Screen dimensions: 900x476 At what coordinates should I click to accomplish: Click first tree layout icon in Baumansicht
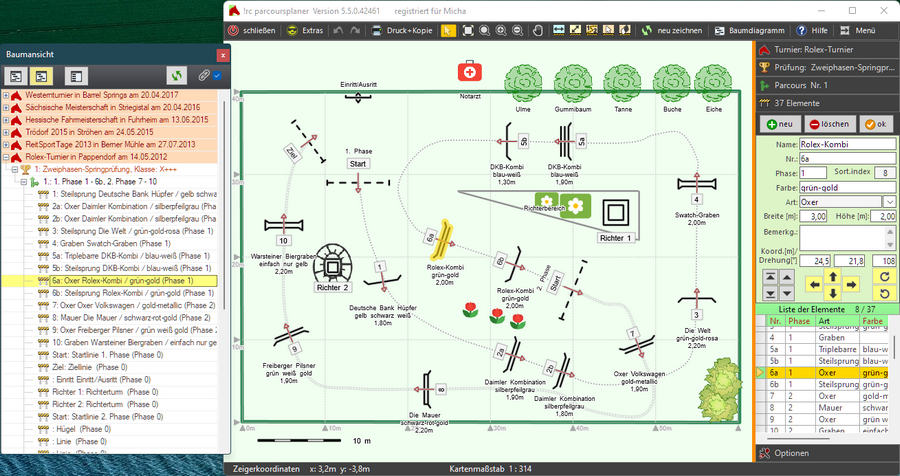coord(16,76)
